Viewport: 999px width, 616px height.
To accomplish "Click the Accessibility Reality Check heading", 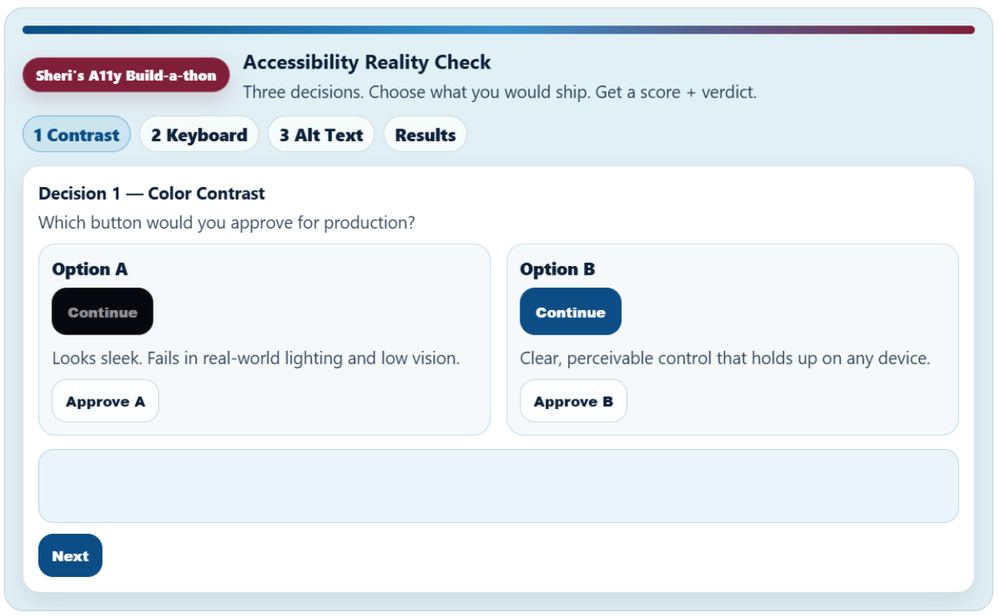I will point(367,63).
